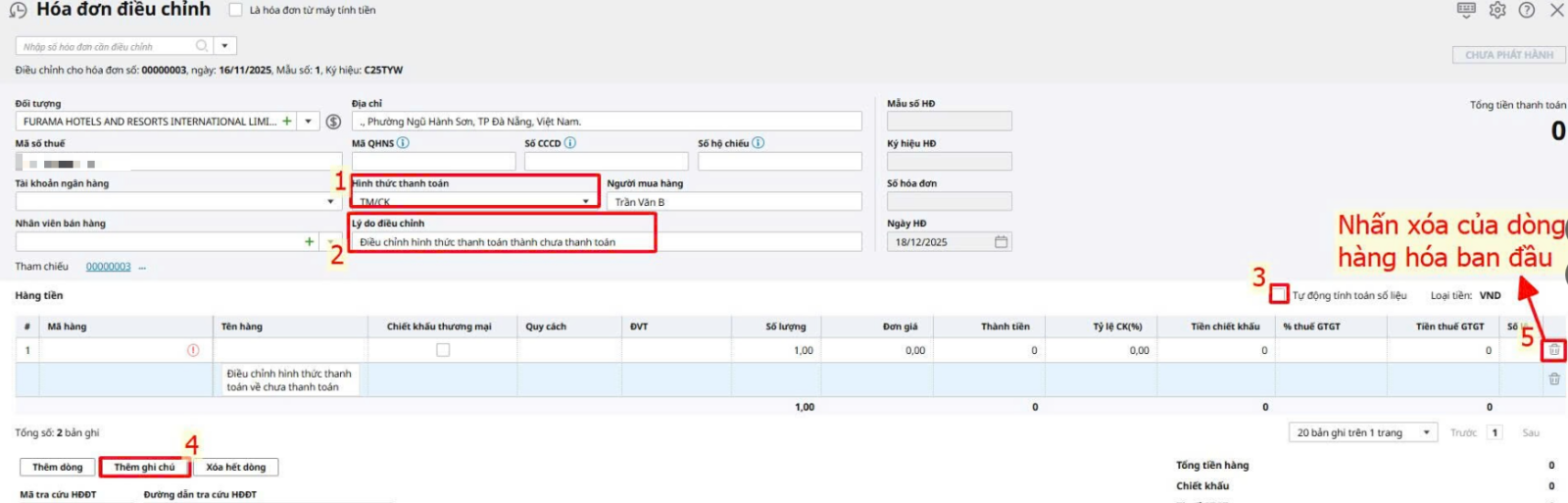Open the Tài khoản ngân hàng dropdown
Image resolution: width=1568 pixels, height=503 pixels.
point(330,202)
